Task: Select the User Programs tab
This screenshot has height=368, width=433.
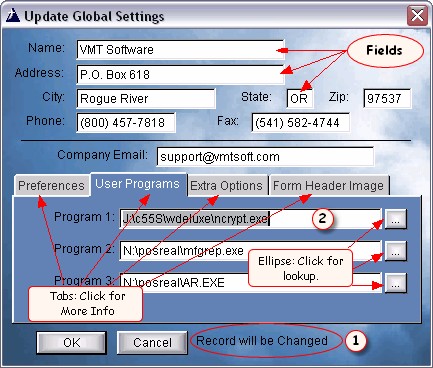Action: click(138, 184)
